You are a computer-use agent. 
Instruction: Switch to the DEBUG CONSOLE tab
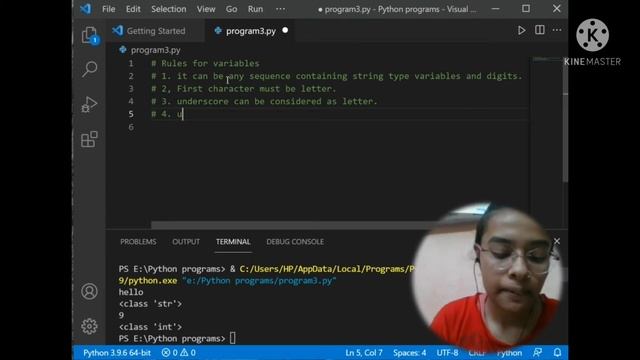tap(295, 242)
